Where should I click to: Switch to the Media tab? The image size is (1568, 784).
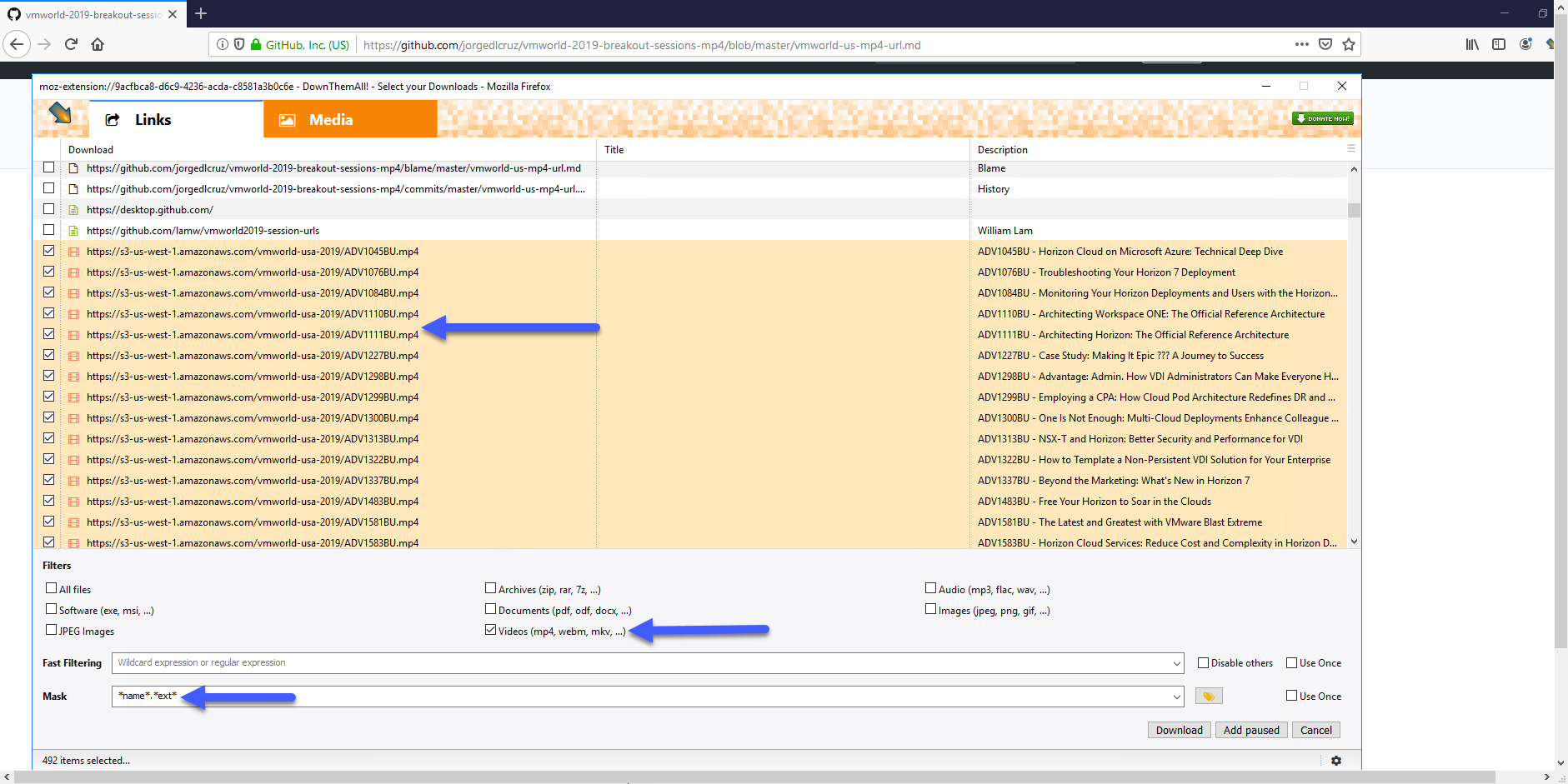350,119
